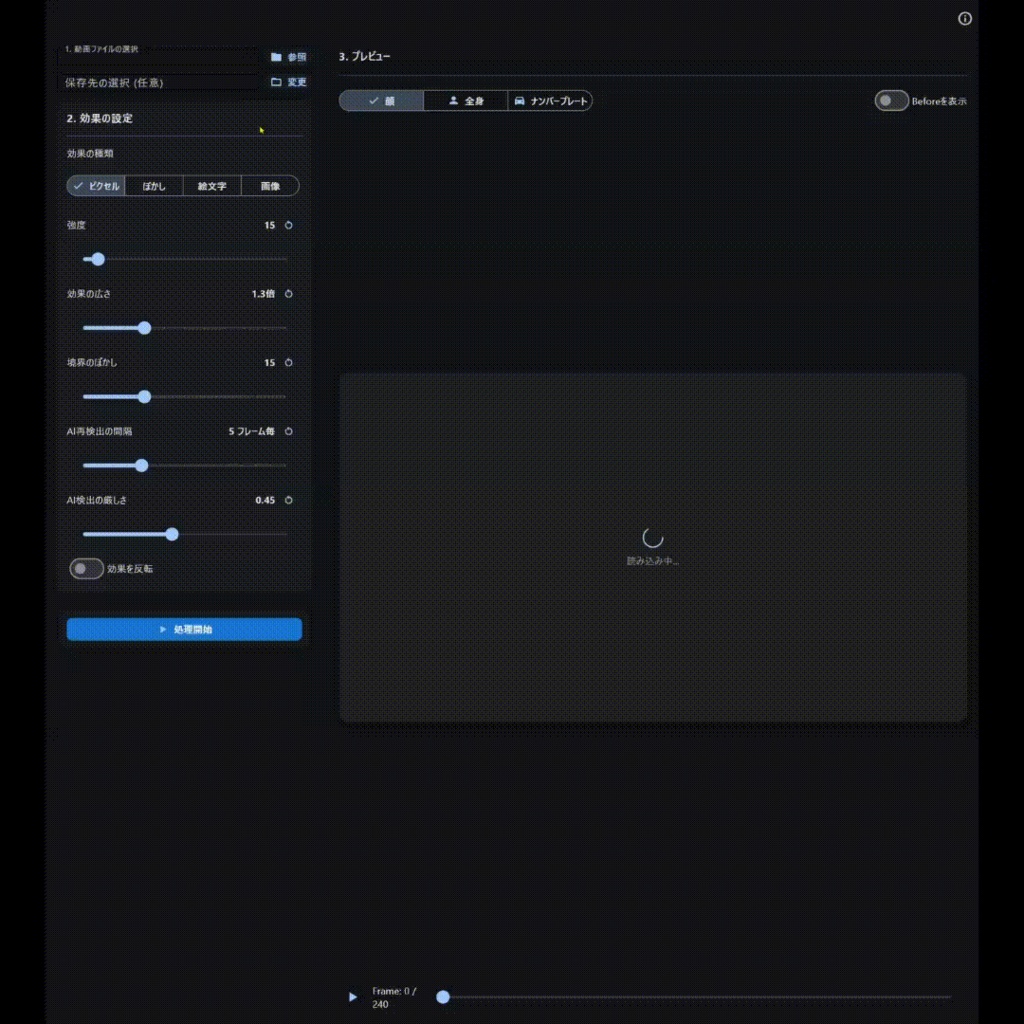
Task: Click the 保存先の選択 (任意) field
Action: coord(159,82)
